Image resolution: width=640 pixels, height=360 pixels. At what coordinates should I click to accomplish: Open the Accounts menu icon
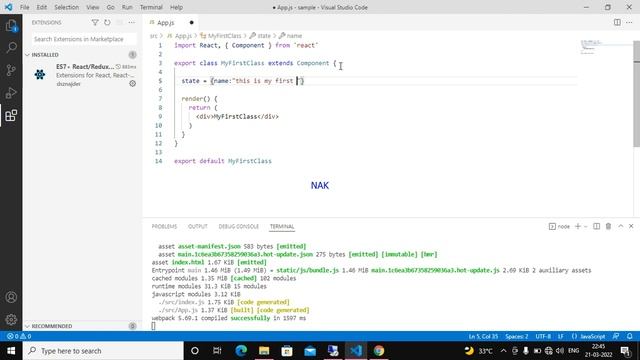(11, 297)
